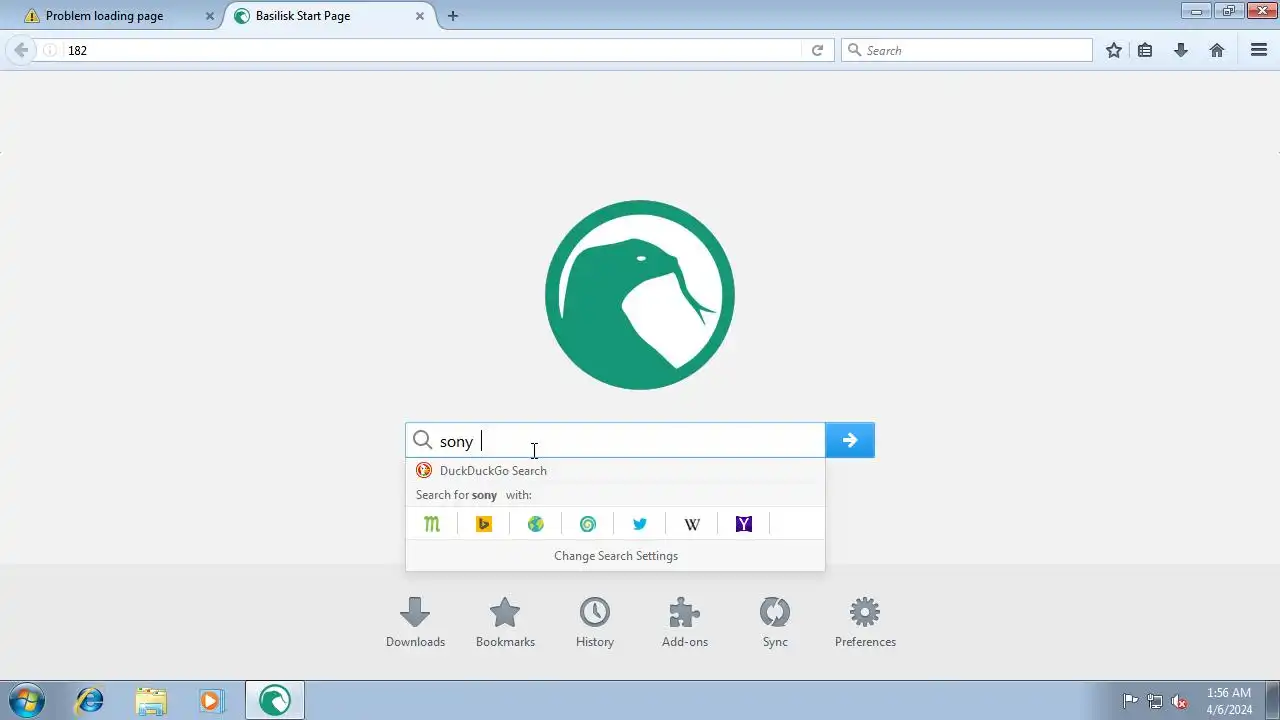Open Windows Explorer folder in taskbar

coord(150,700)
